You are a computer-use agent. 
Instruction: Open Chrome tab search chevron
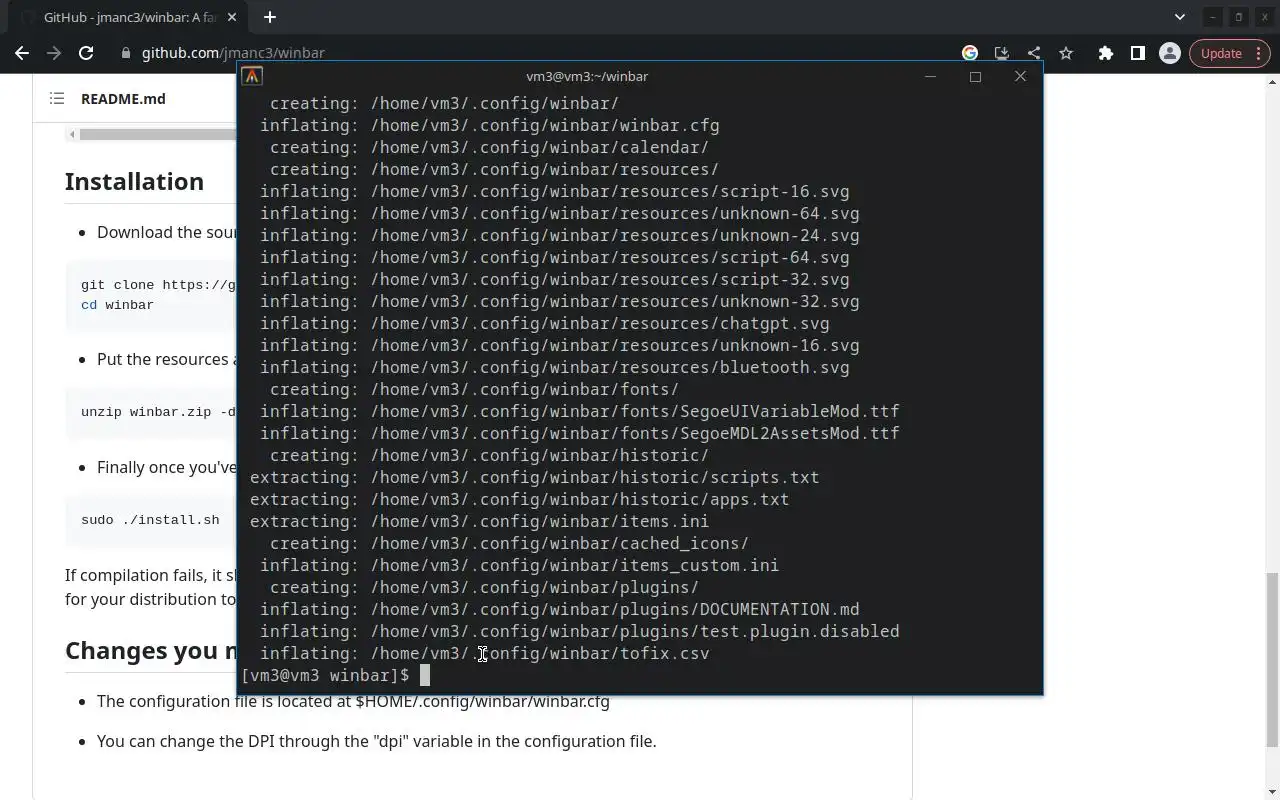pyautogui.click(x=1179, y=17)
